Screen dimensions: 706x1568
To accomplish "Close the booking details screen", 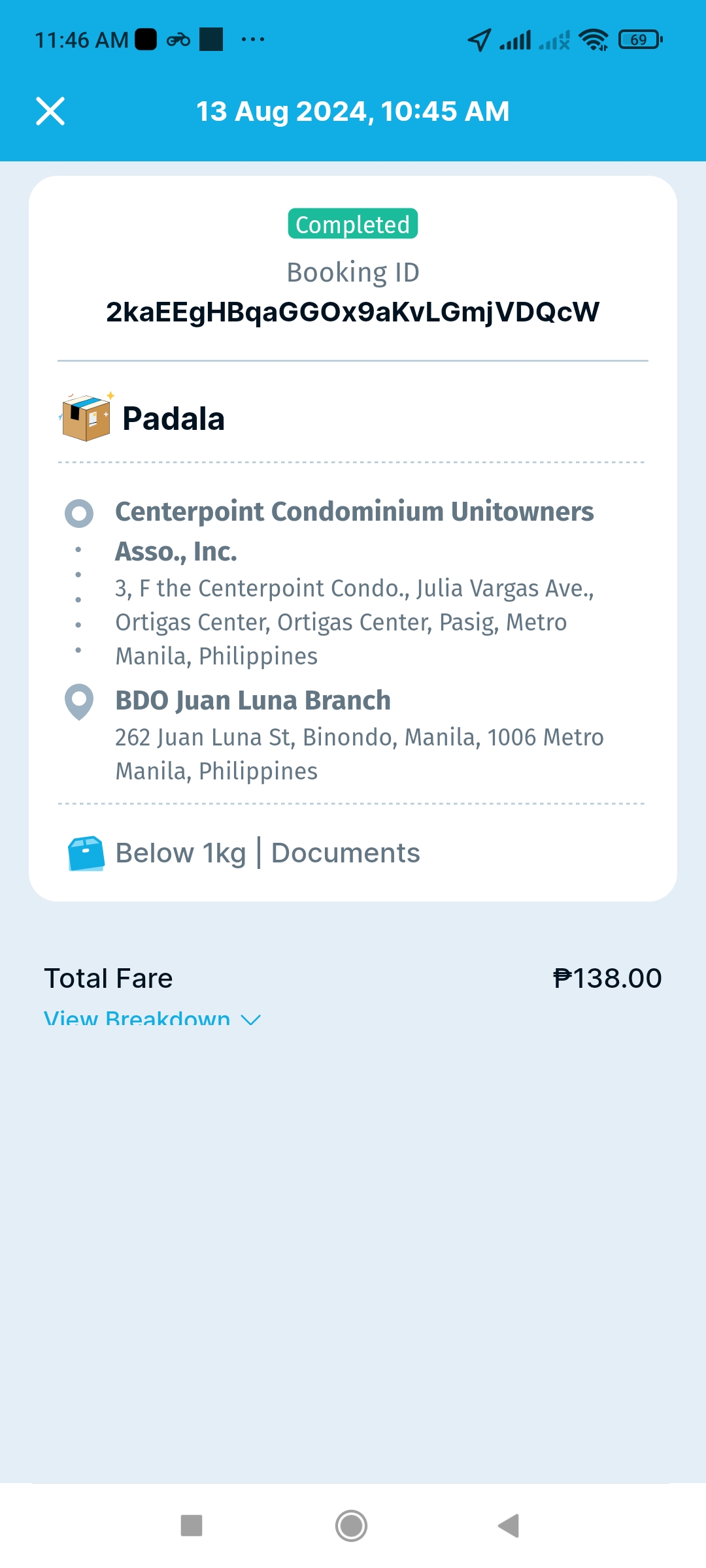I will tap(50, 111).
